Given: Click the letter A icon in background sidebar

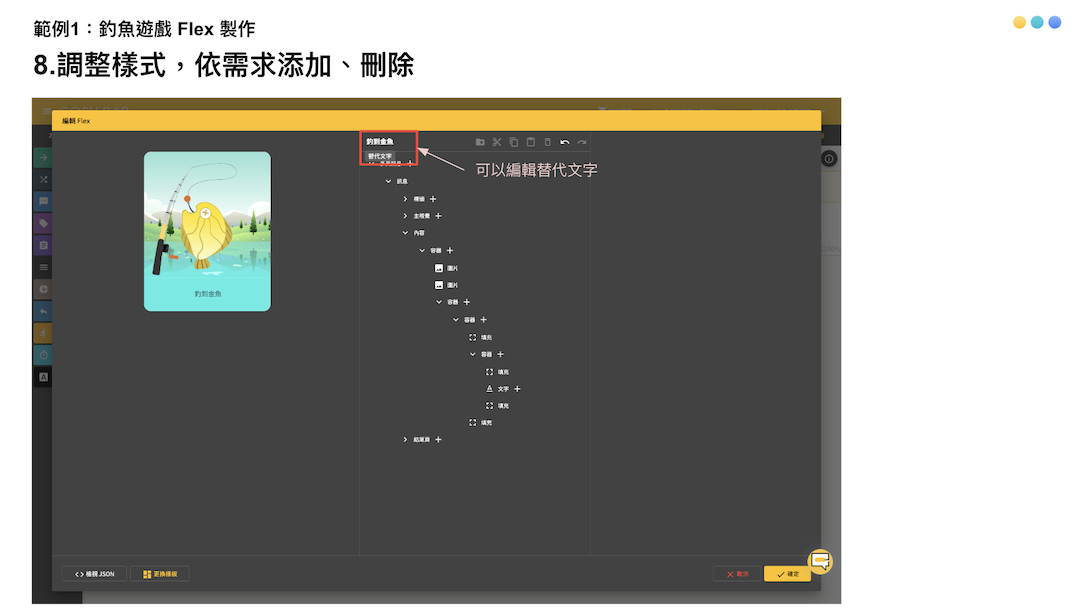Looking at the screenshot, I should coord(43,377).
